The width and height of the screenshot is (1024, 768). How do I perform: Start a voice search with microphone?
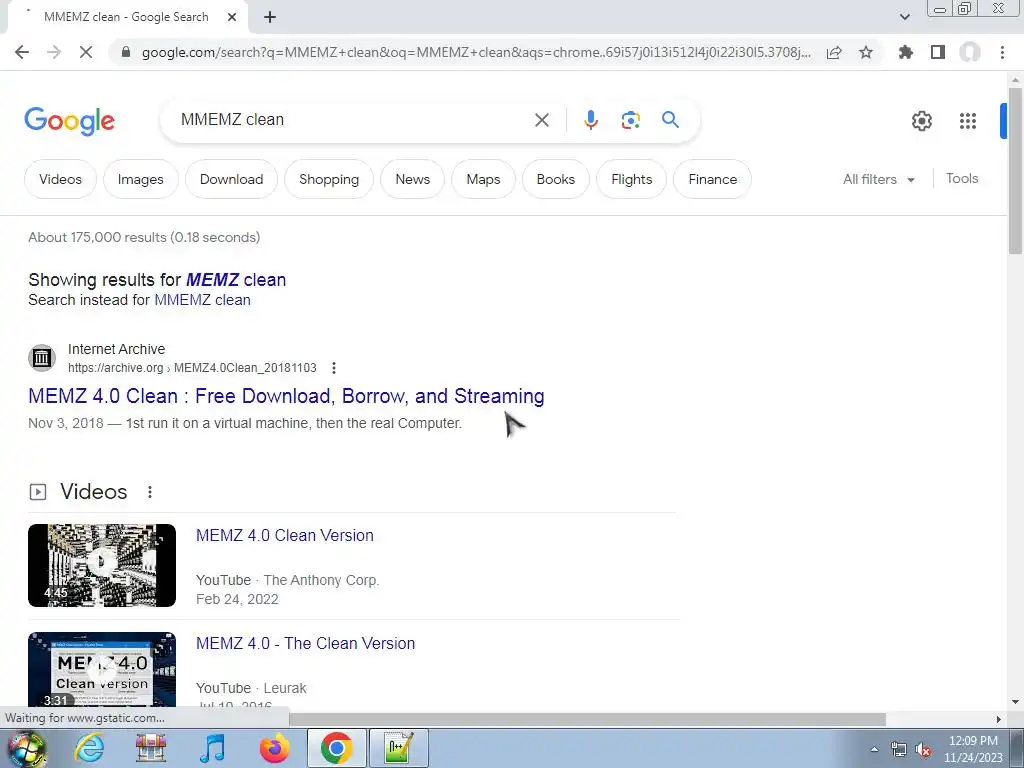[591, 120]
